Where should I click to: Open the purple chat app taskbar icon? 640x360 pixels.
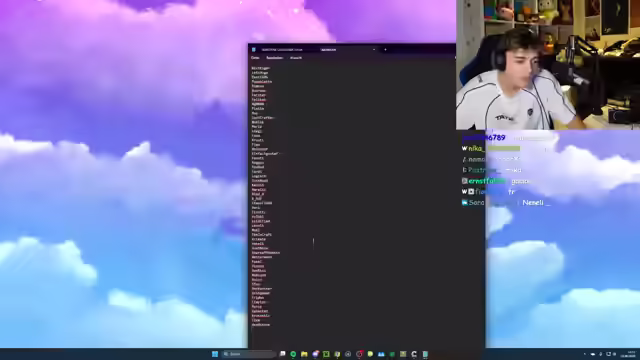tap(315, 354)
